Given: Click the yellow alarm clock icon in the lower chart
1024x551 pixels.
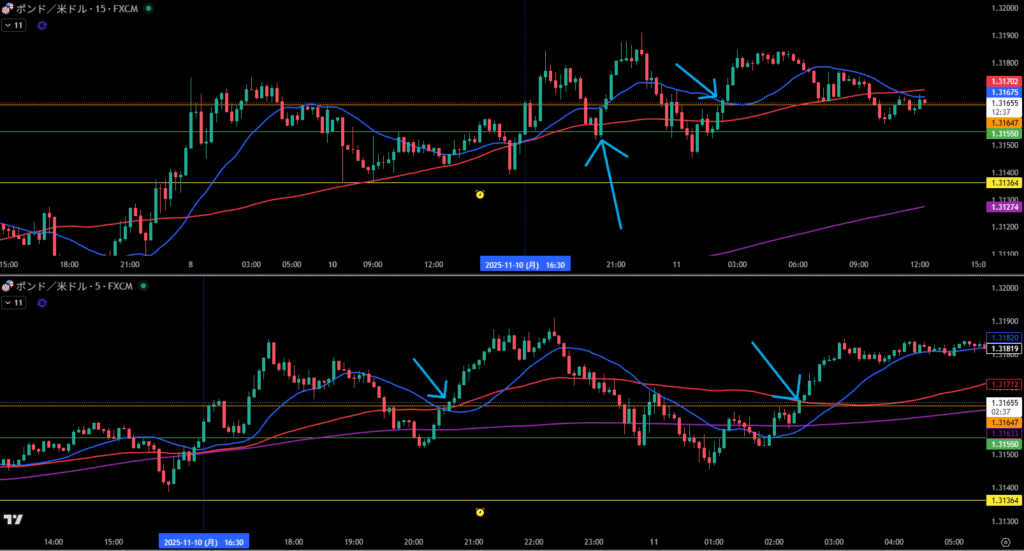Looking at the screenshot, I should tap(480, 512).
